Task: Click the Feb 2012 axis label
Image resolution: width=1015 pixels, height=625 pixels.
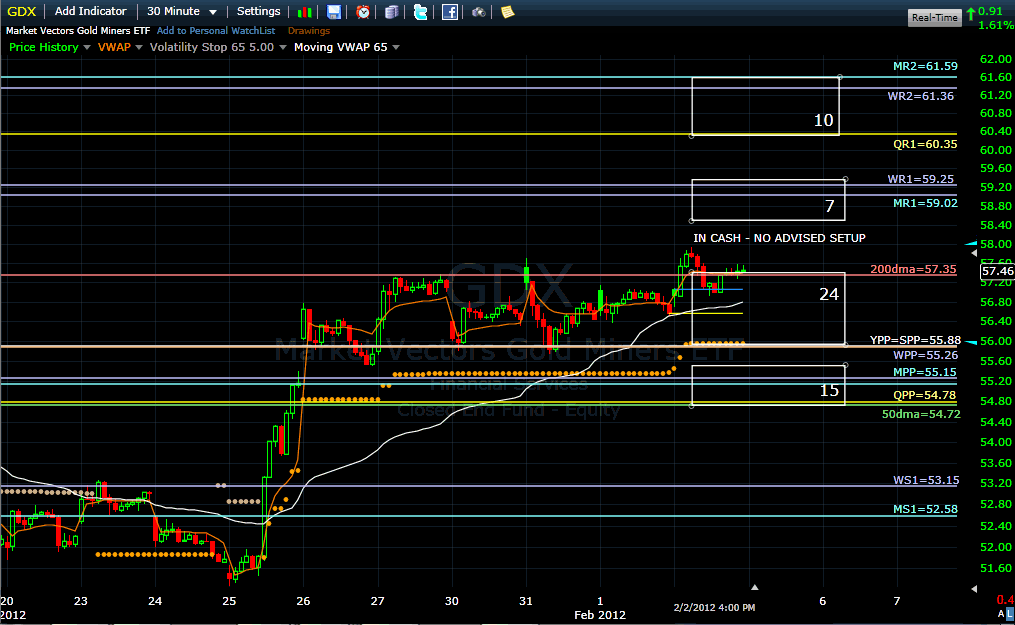Action: [600, 615]
